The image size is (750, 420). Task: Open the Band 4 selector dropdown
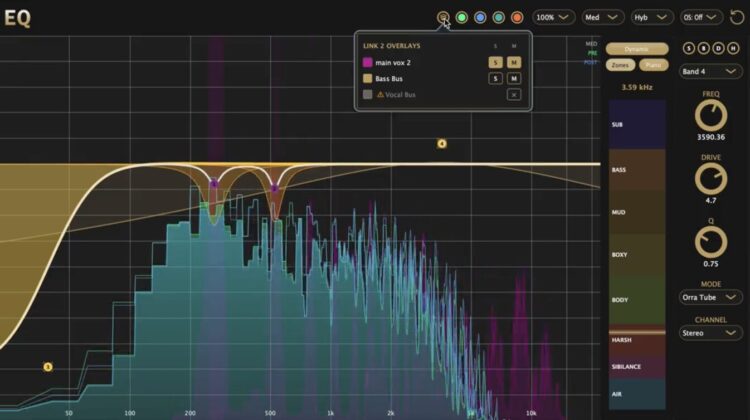point(710,71)
